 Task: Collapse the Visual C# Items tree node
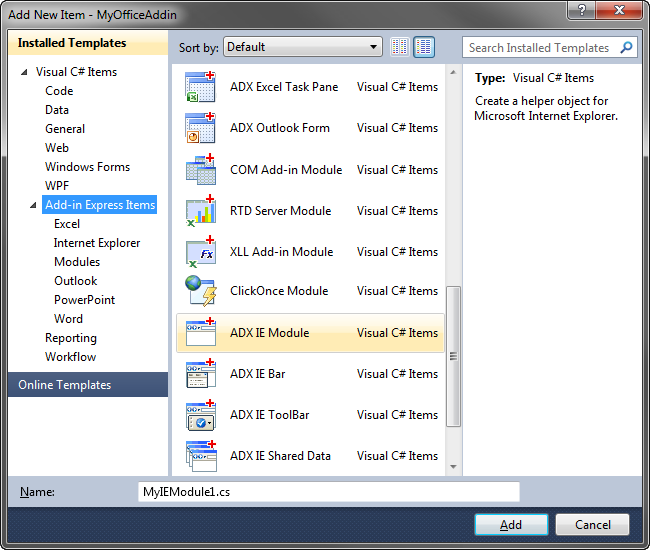click(24, 72)
